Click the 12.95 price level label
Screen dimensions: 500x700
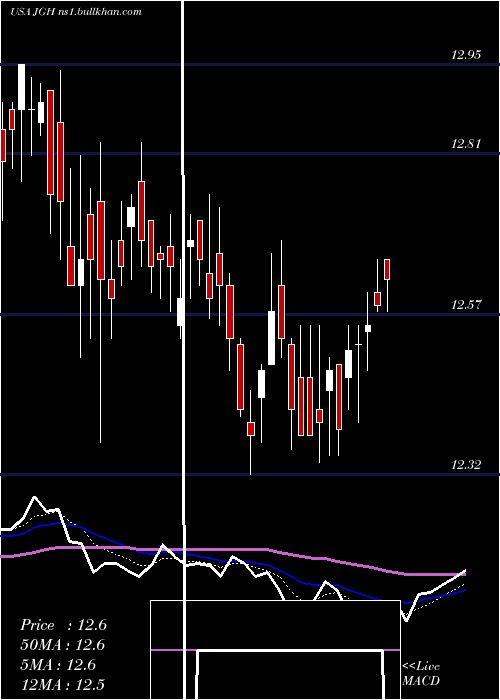point(466,55)
